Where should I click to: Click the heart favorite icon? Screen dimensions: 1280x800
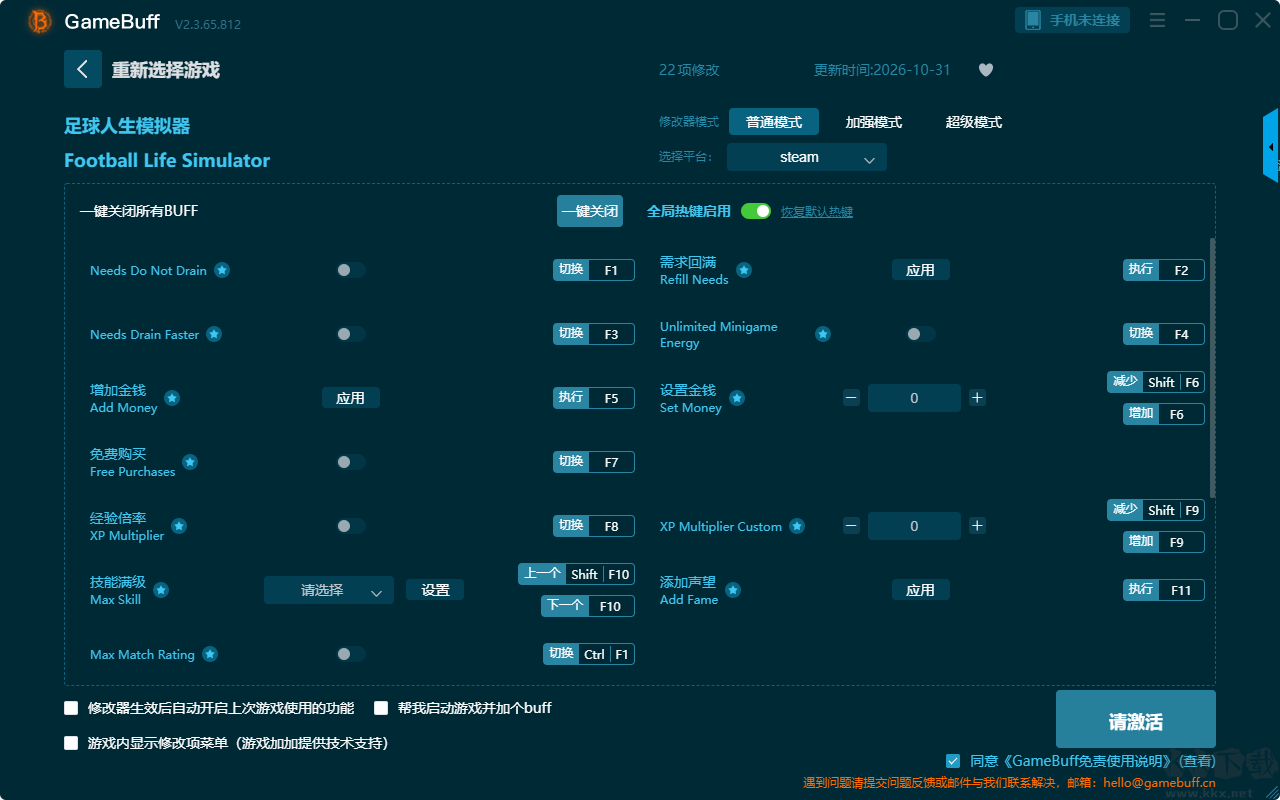[986, 70]
